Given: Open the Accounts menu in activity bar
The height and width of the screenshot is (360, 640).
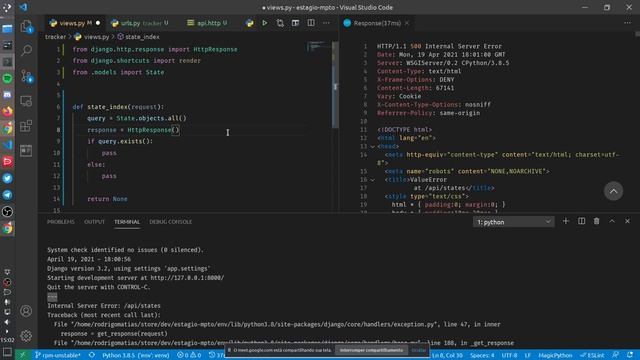Looking at the screenshot, I should click(x=26, y=311).
